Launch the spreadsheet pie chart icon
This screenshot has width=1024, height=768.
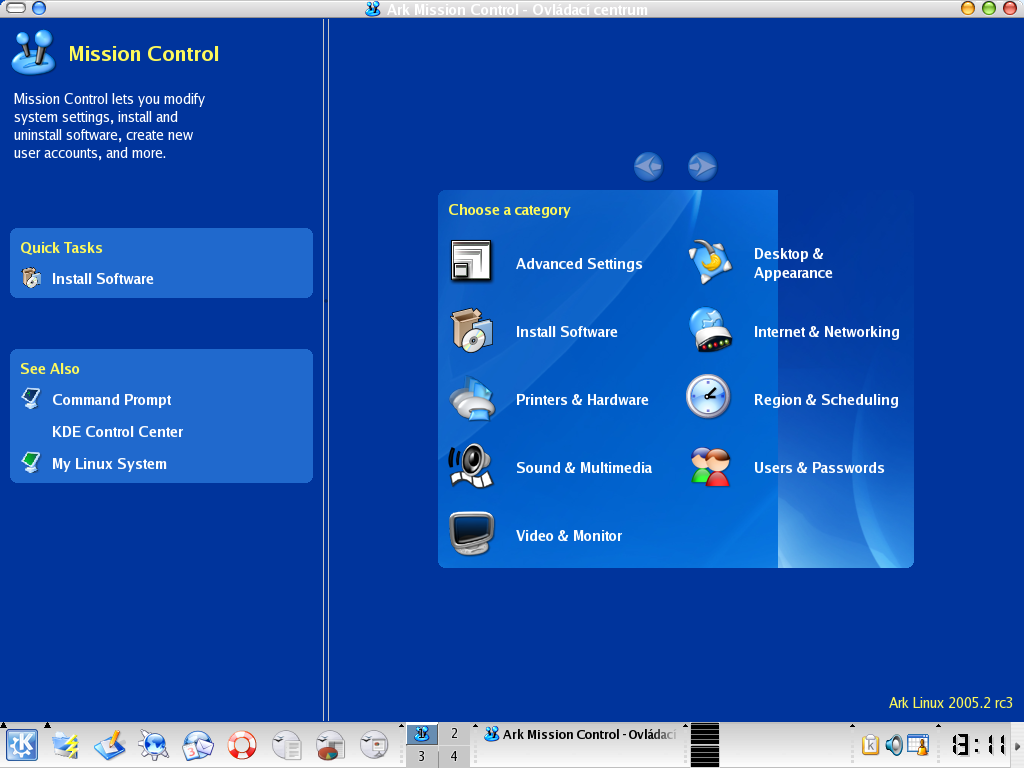pos(330,745)
